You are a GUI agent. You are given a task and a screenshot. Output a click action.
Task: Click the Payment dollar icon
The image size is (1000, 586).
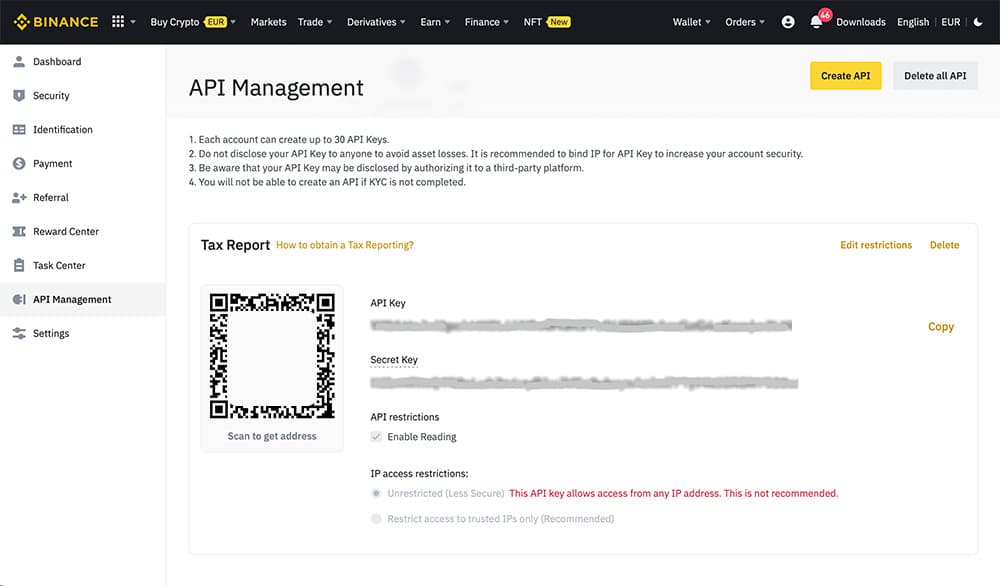[19, 163]
